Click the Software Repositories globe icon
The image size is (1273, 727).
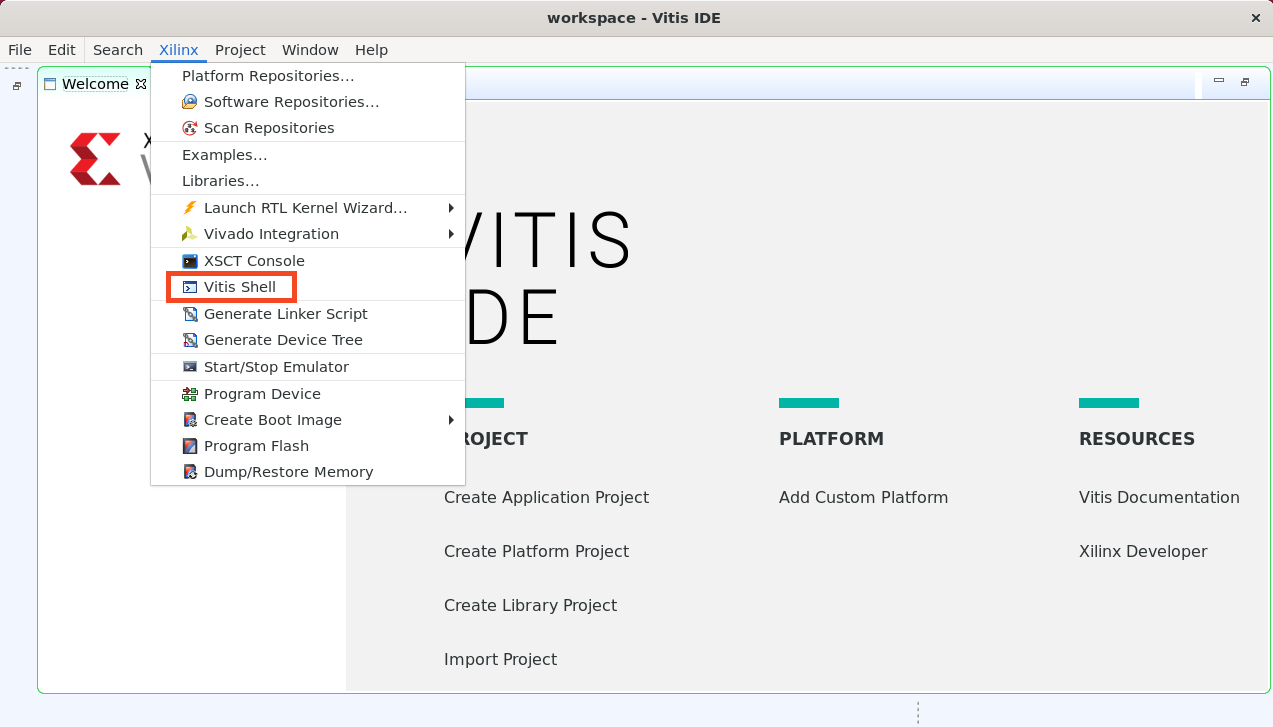pyautogui.click(x=189, y=101)
